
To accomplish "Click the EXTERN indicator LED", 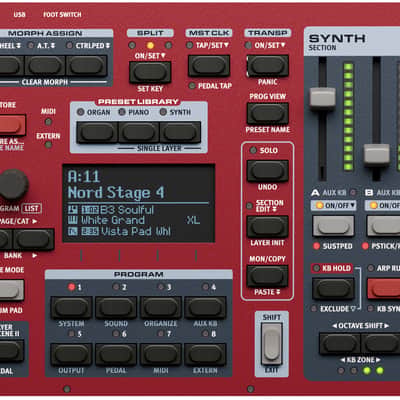I will (48, 145).
